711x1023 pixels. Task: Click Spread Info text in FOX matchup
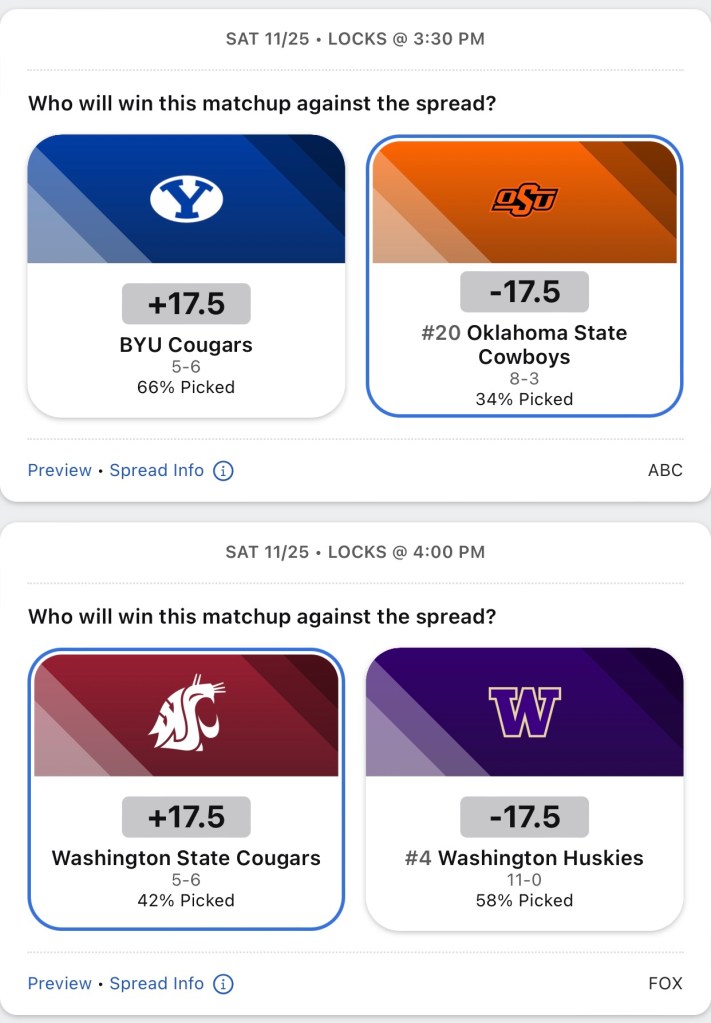coord(157,984)
